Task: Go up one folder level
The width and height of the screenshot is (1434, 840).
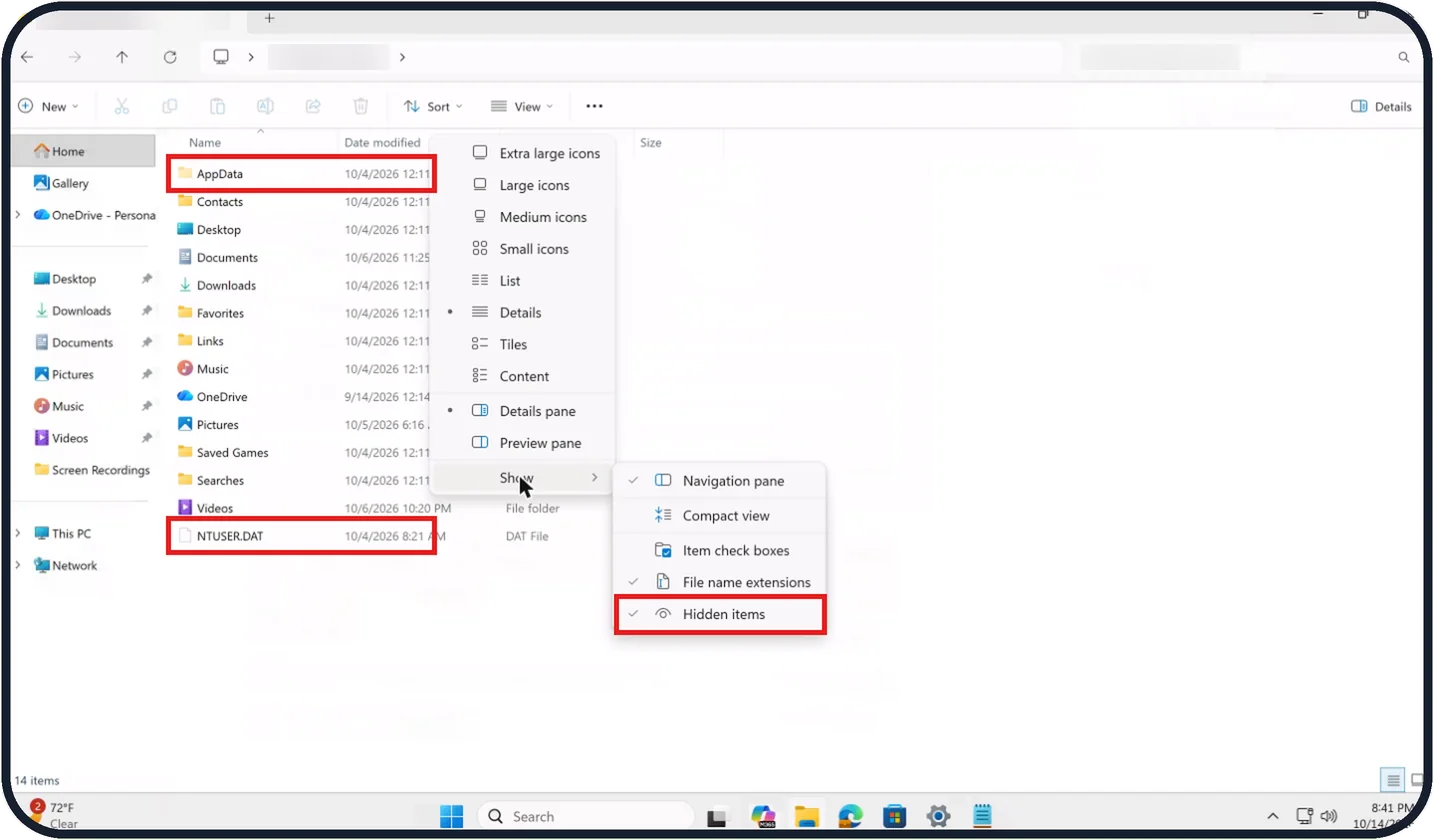Action: [x=122, y=57]
